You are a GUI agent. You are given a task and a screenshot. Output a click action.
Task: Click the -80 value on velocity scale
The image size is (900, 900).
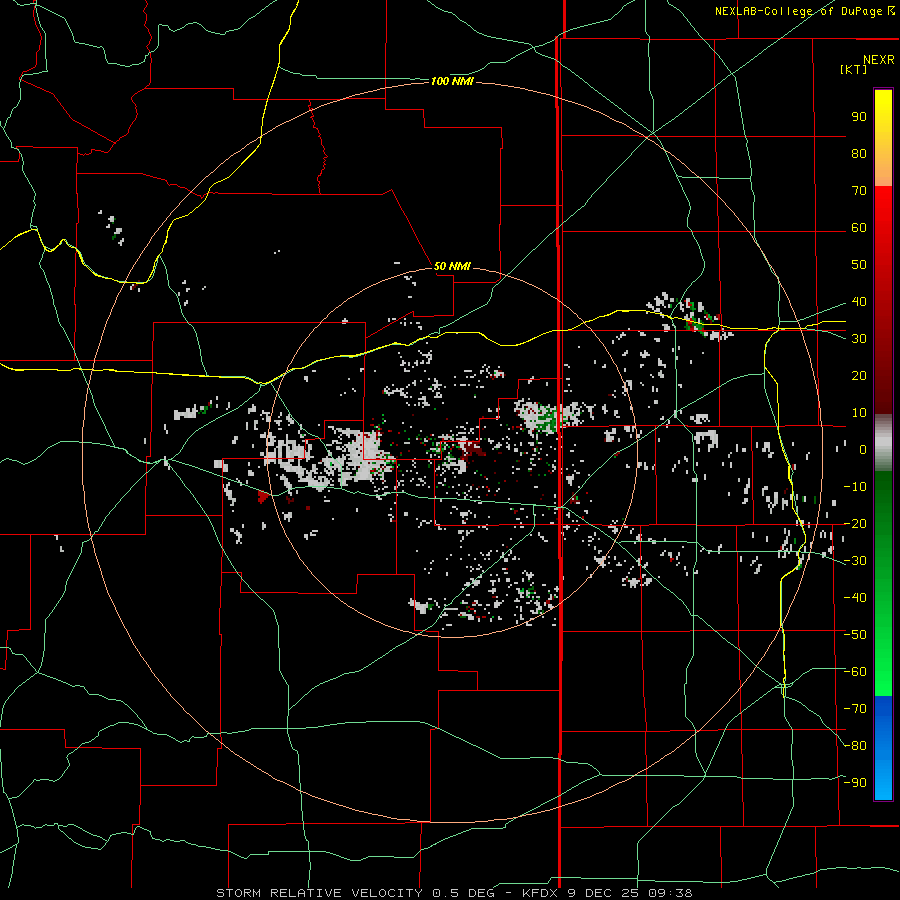click(855, 746)
